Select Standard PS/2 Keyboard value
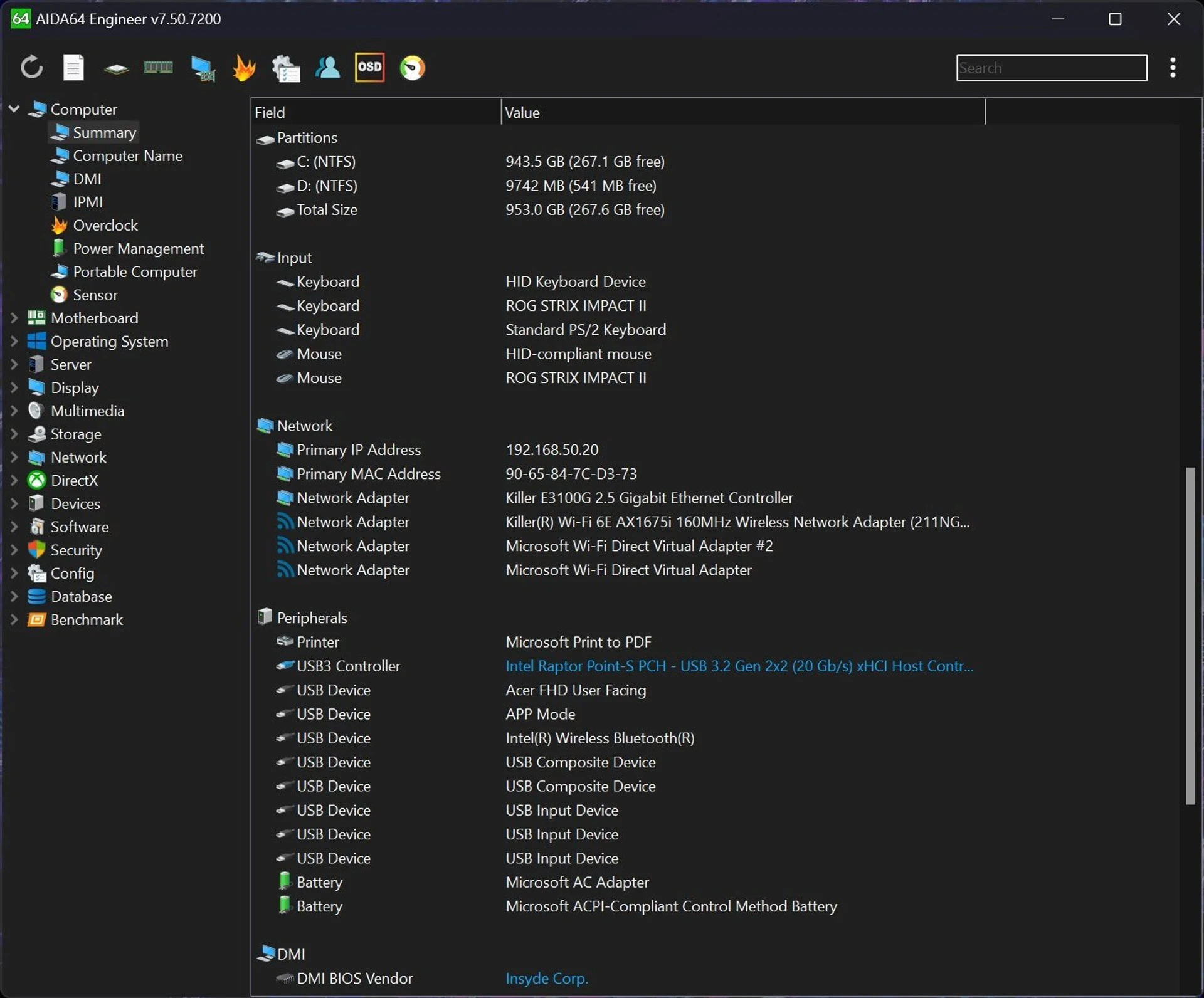 point(586,330)
